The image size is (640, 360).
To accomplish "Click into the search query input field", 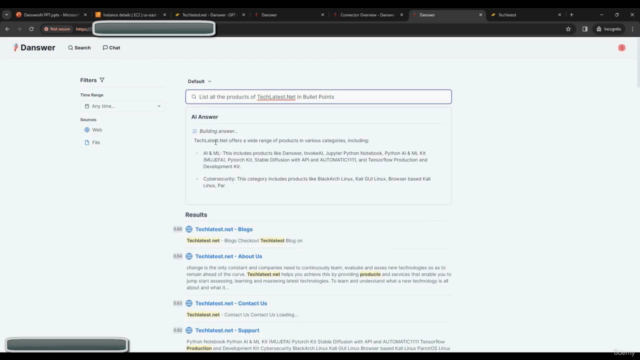I will 318,97.
